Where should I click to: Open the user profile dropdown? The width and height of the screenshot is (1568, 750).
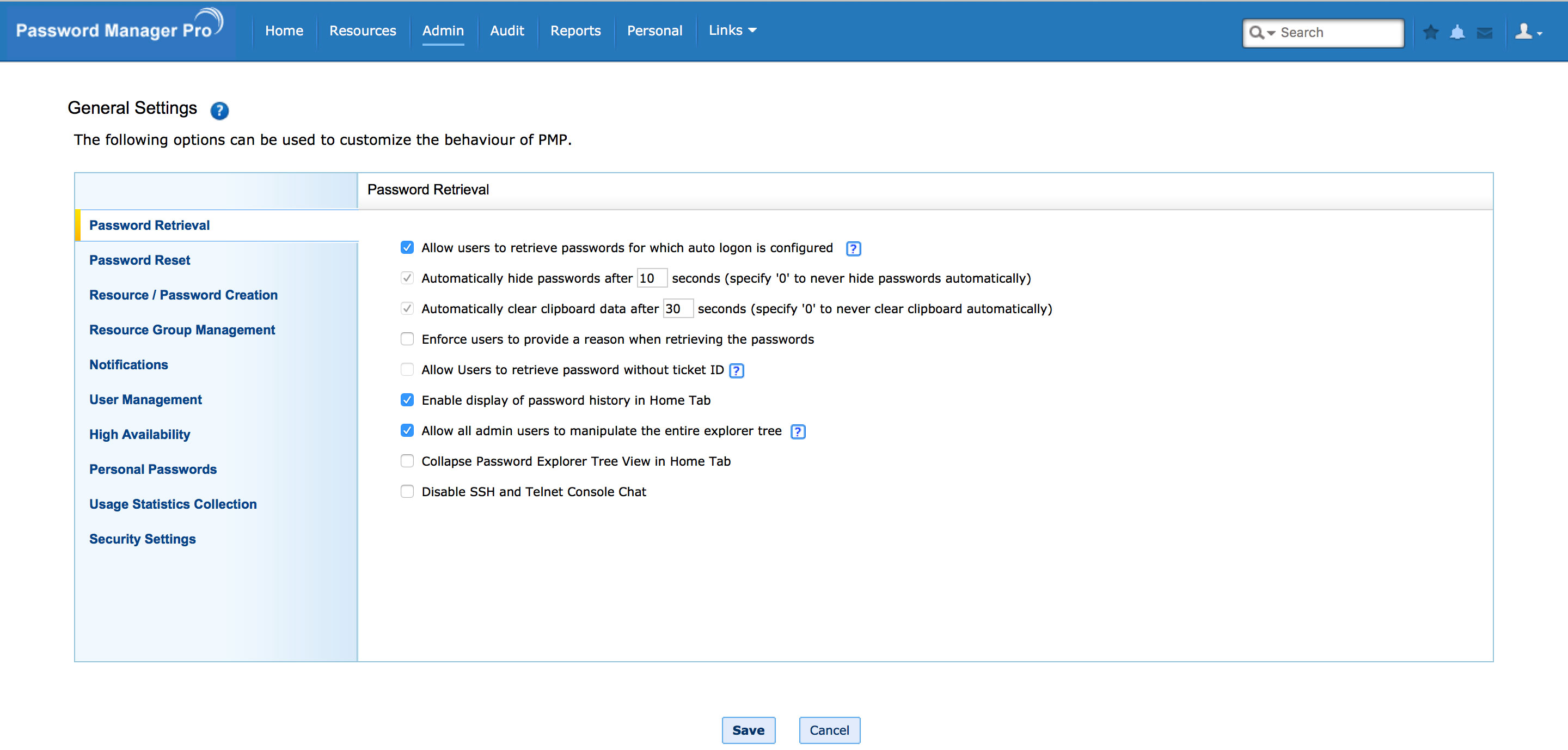(x=1528, y=32)
